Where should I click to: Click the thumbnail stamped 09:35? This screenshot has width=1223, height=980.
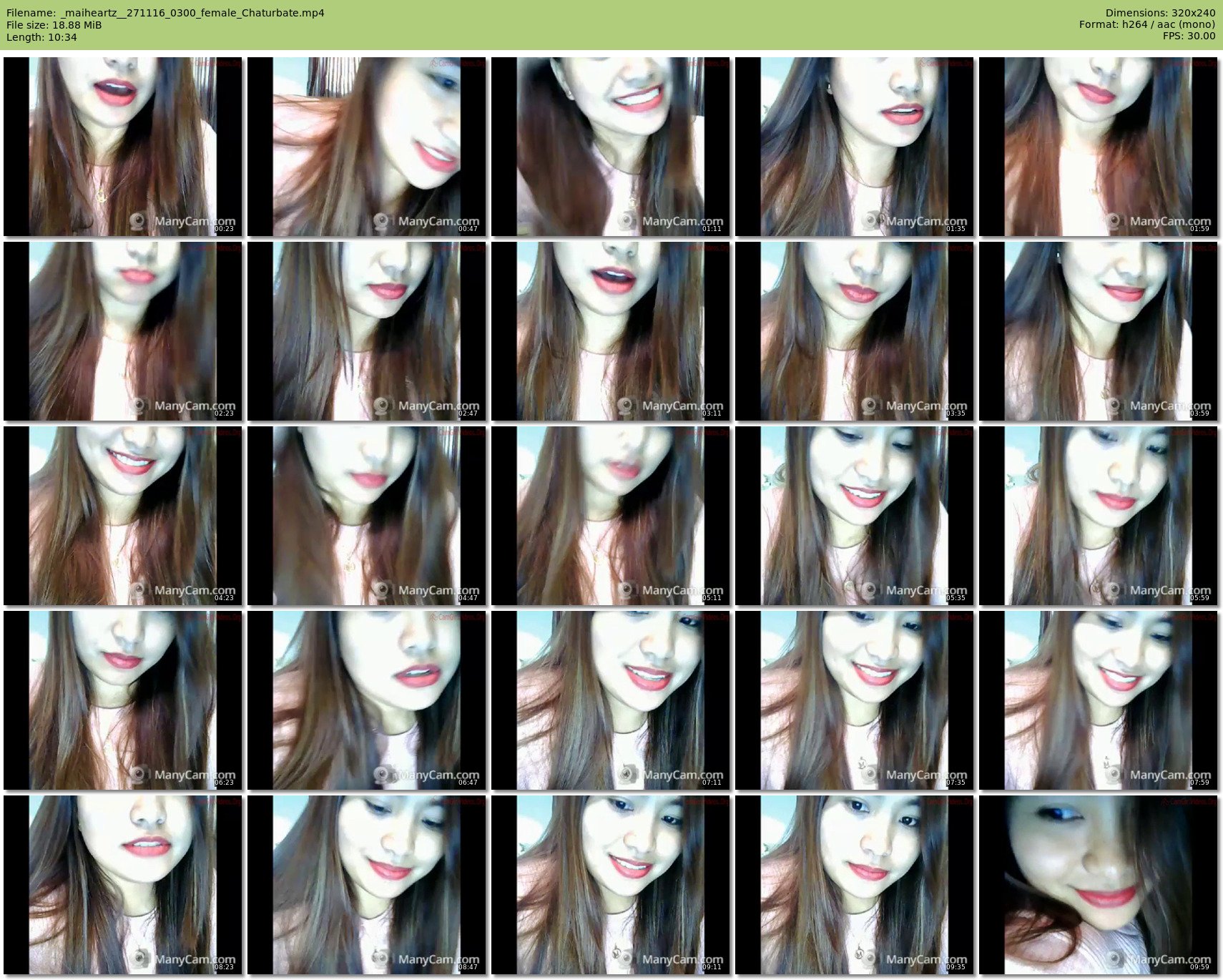(x=855, y=885)
